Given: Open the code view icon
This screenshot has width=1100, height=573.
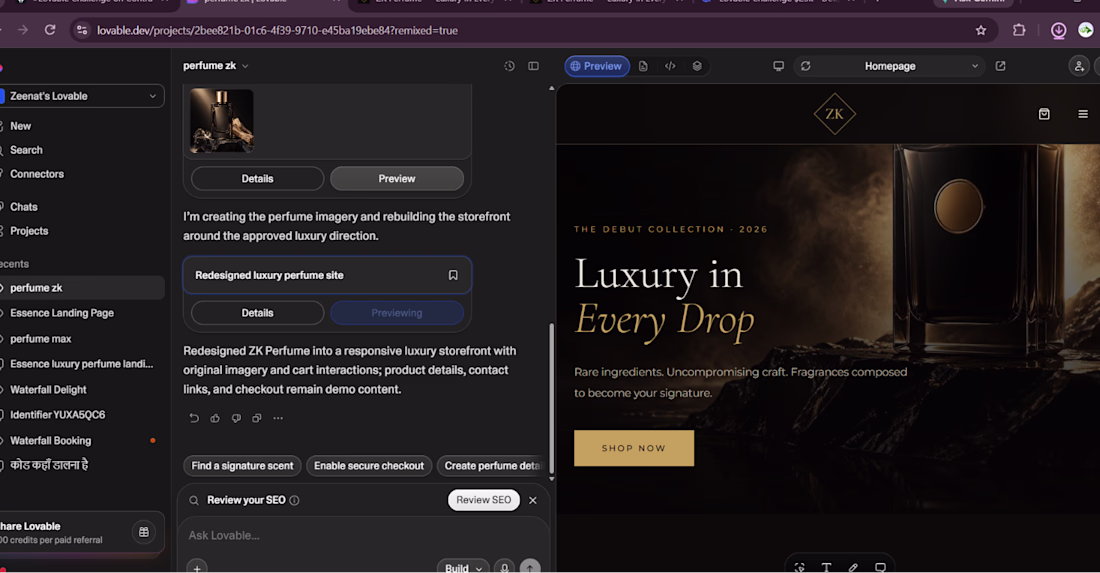Looking at the screenshot, I should [x=670, y=66].
